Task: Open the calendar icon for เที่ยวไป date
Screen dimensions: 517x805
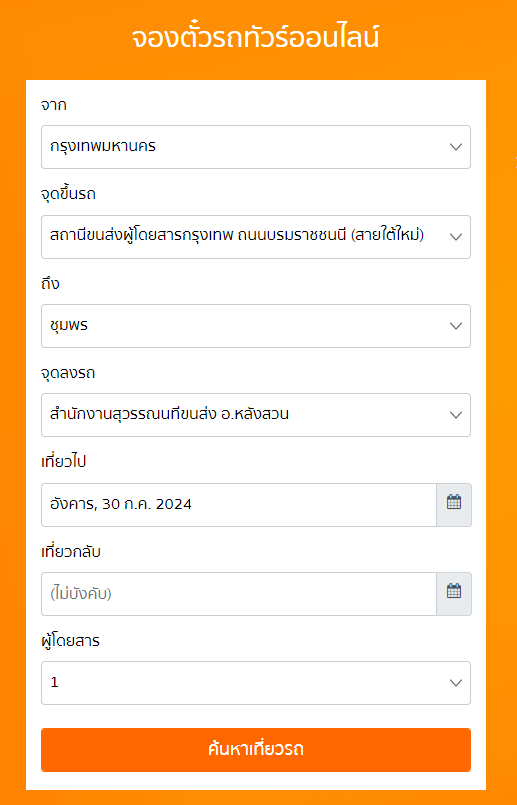Action: 454,504
